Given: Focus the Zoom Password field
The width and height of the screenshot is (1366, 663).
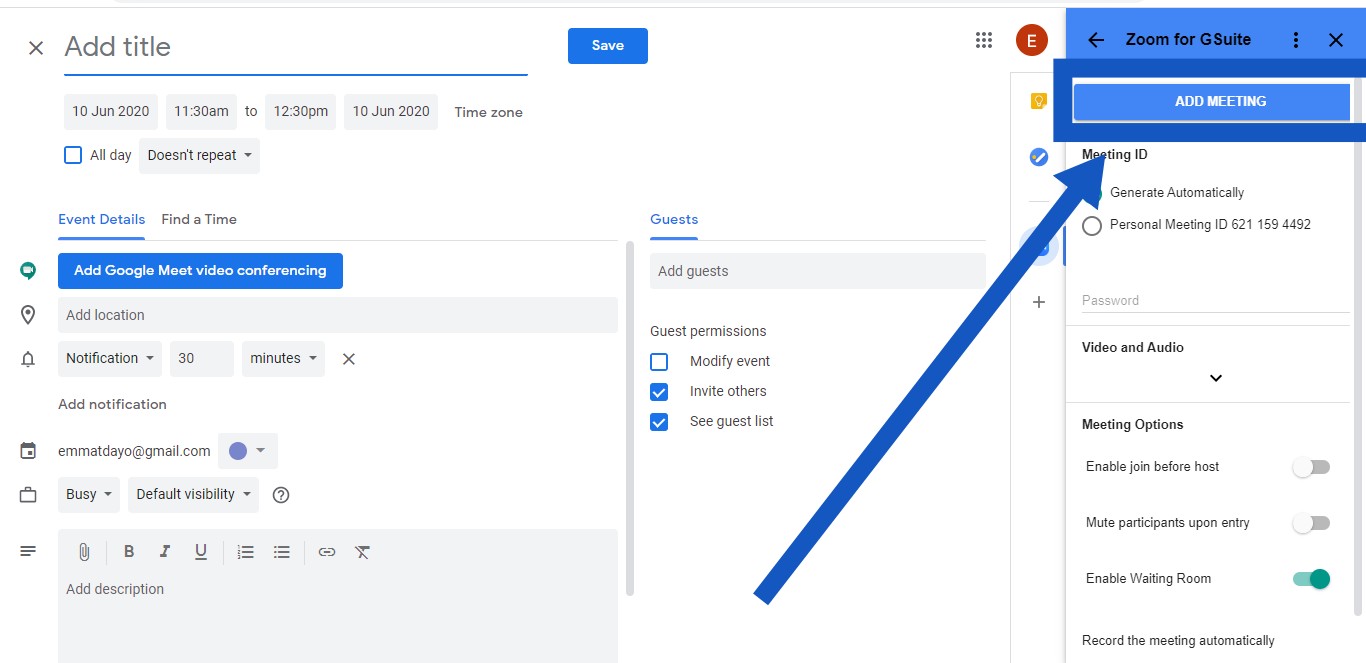Looking at the screenshot, I should [x=1216, y=300].
